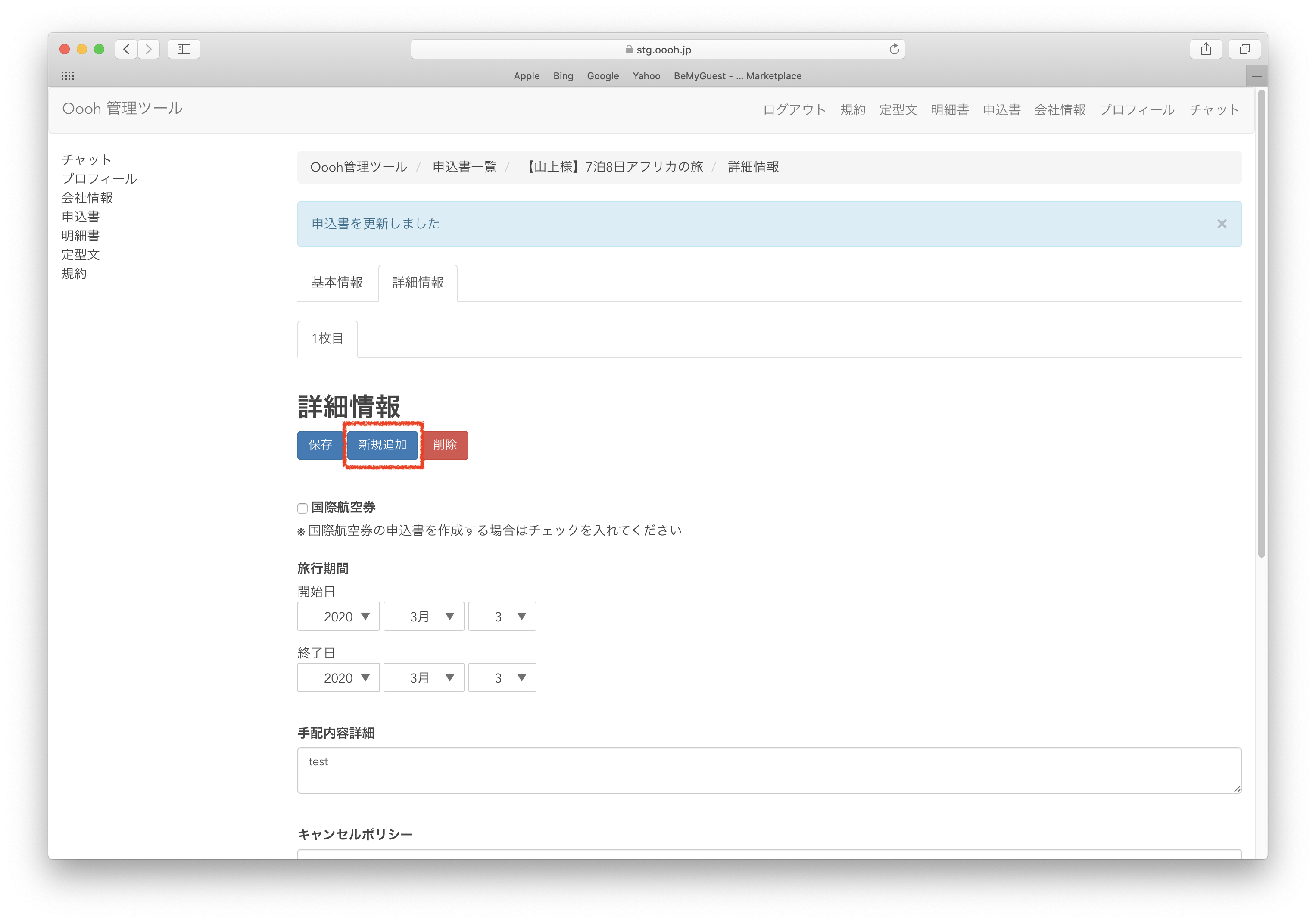The image size is (1316, 923).
Task: Open the 終了日 month dropdown
Action: (x=424, y=678)
